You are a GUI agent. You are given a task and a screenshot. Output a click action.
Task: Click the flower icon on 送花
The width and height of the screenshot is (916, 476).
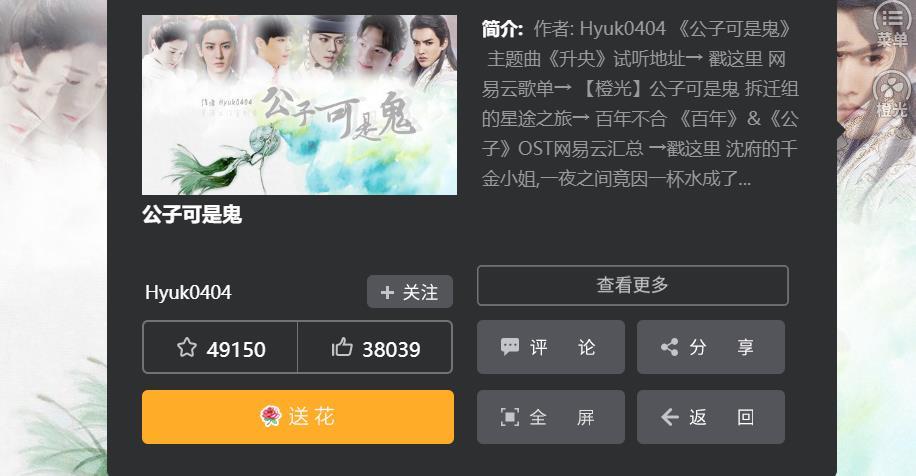(270, 416)
